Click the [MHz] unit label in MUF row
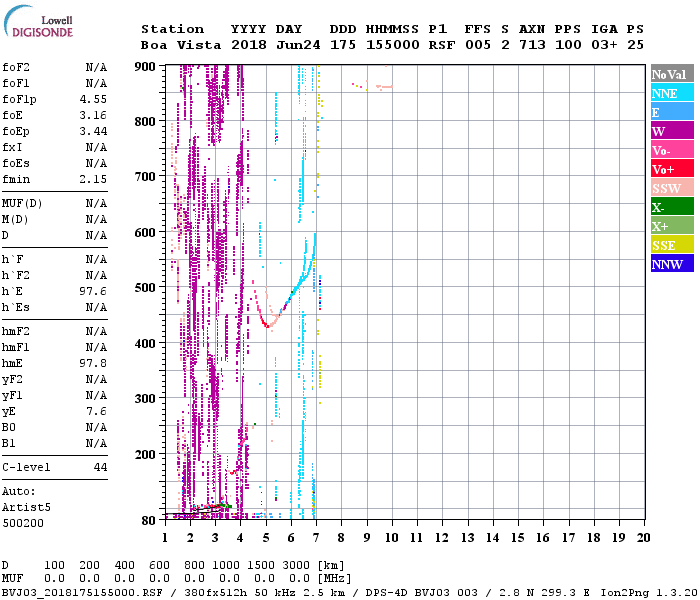Viewport: 700px width, 600px height. tap(334, 578)
